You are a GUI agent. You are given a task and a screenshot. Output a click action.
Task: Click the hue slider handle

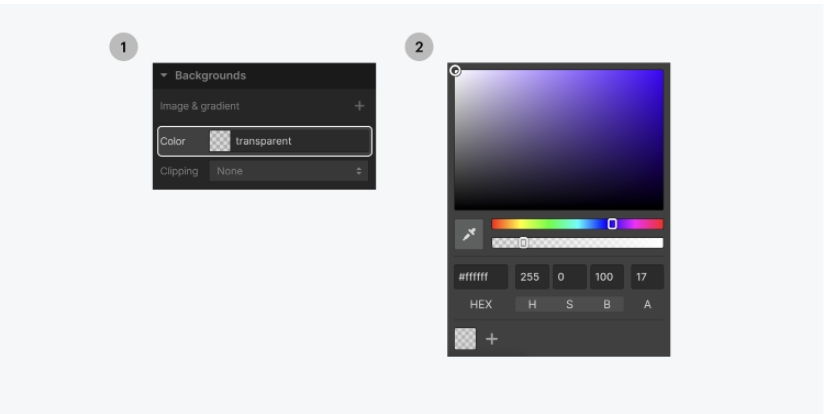tap(612, 224)
